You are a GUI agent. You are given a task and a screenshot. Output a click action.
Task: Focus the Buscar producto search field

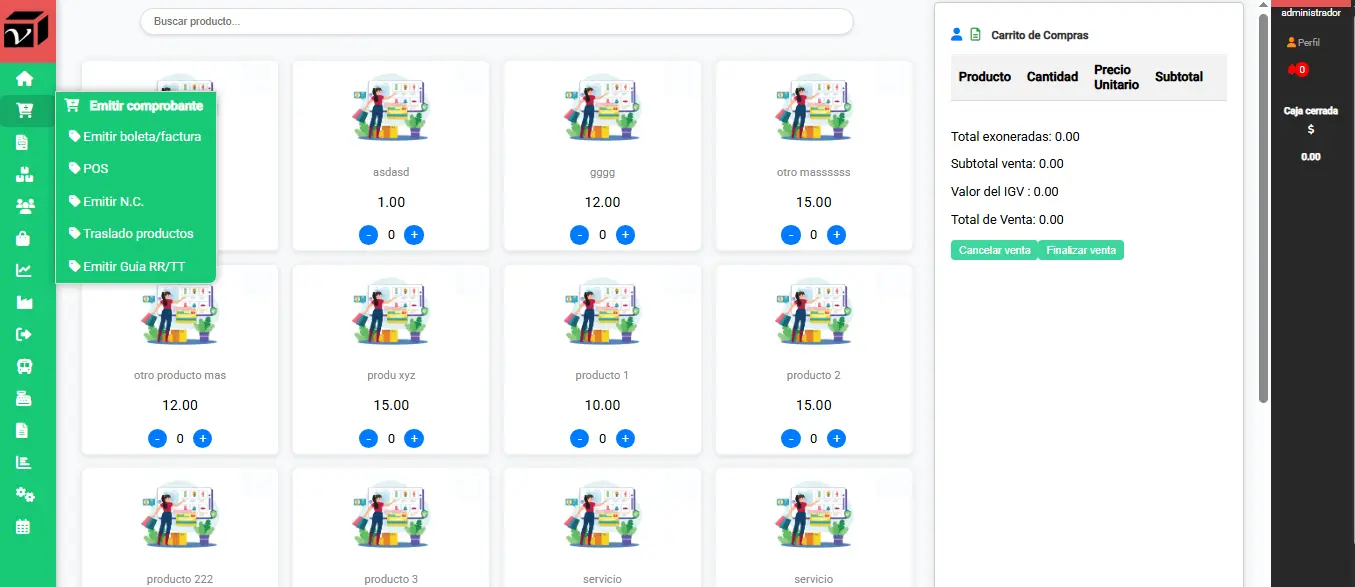(496, 21)
